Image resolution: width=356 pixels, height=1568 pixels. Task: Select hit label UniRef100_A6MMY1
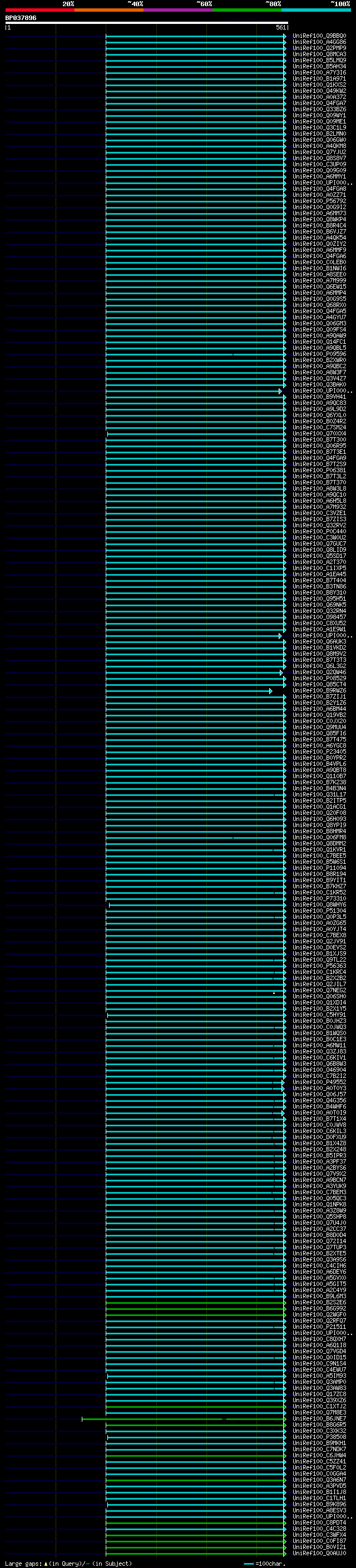pos(319,176)
